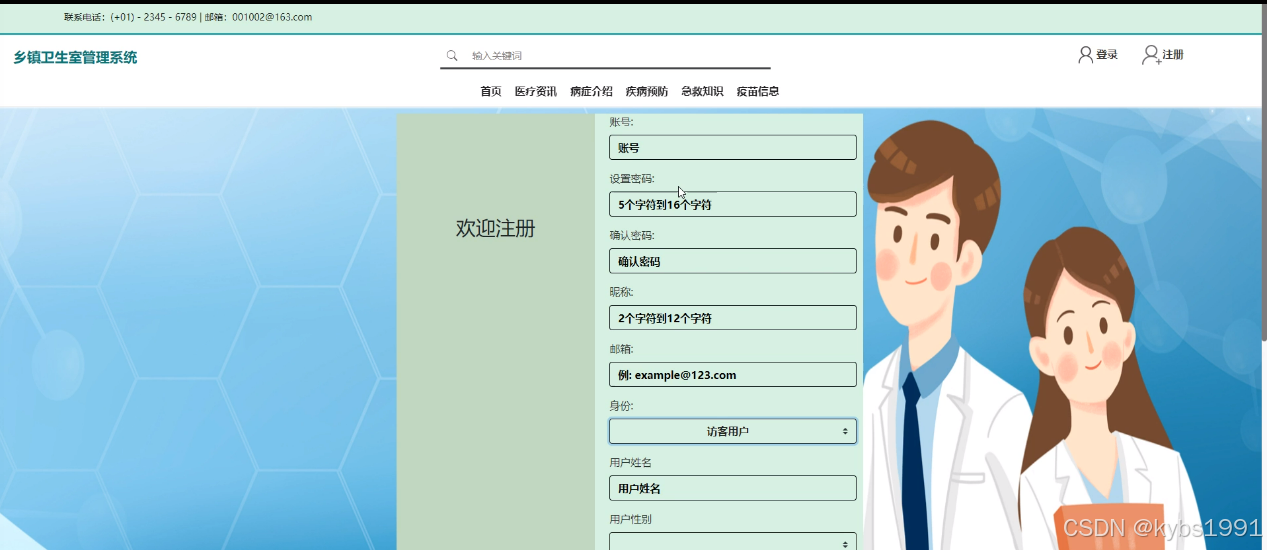The width and height of the screenshot is (1267, 550).
Task: Click the login user icon
Action: [1085, 55]
